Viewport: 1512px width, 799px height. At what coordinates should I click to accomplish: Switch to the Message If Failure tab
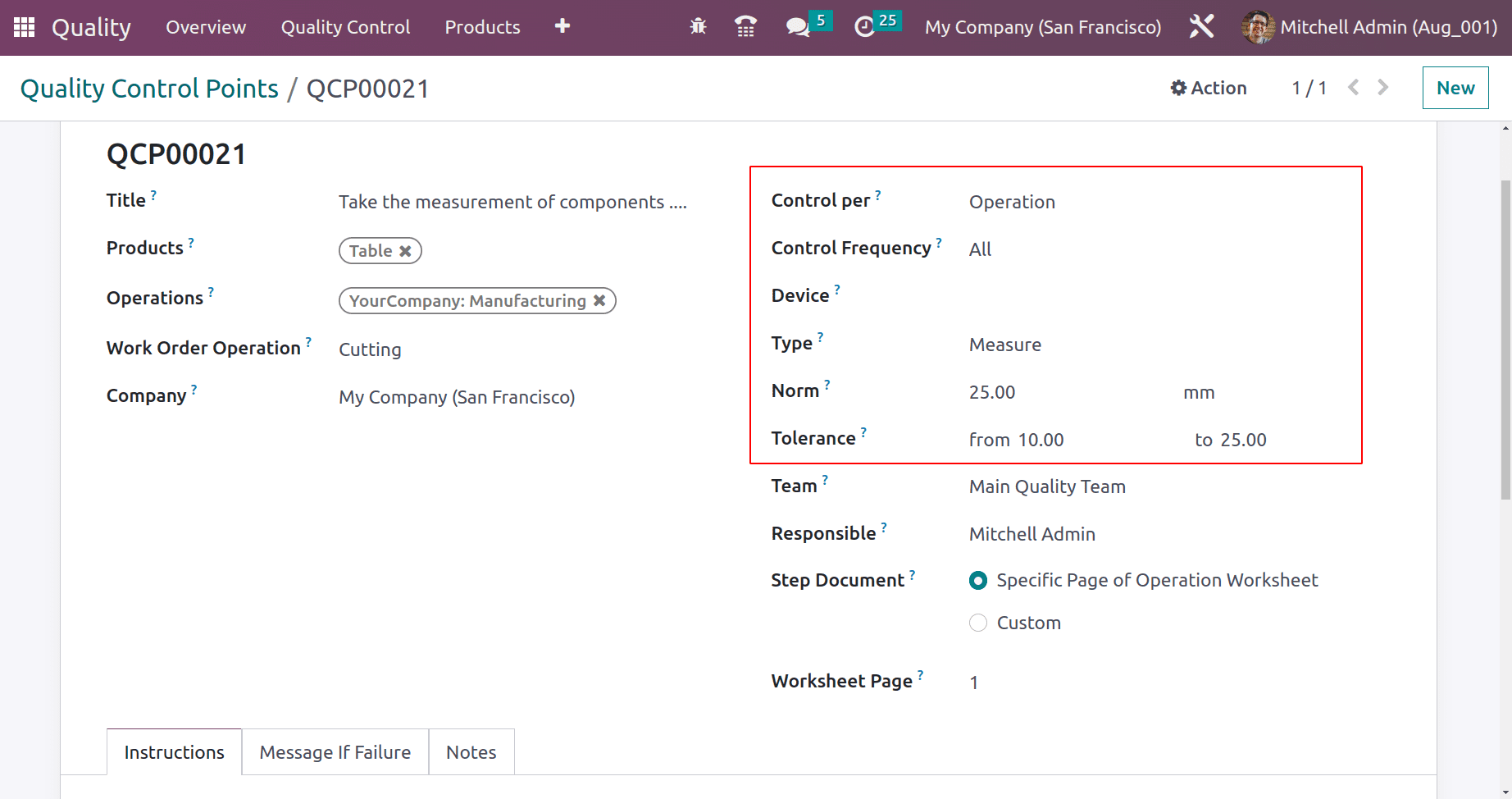coord(335,752)
